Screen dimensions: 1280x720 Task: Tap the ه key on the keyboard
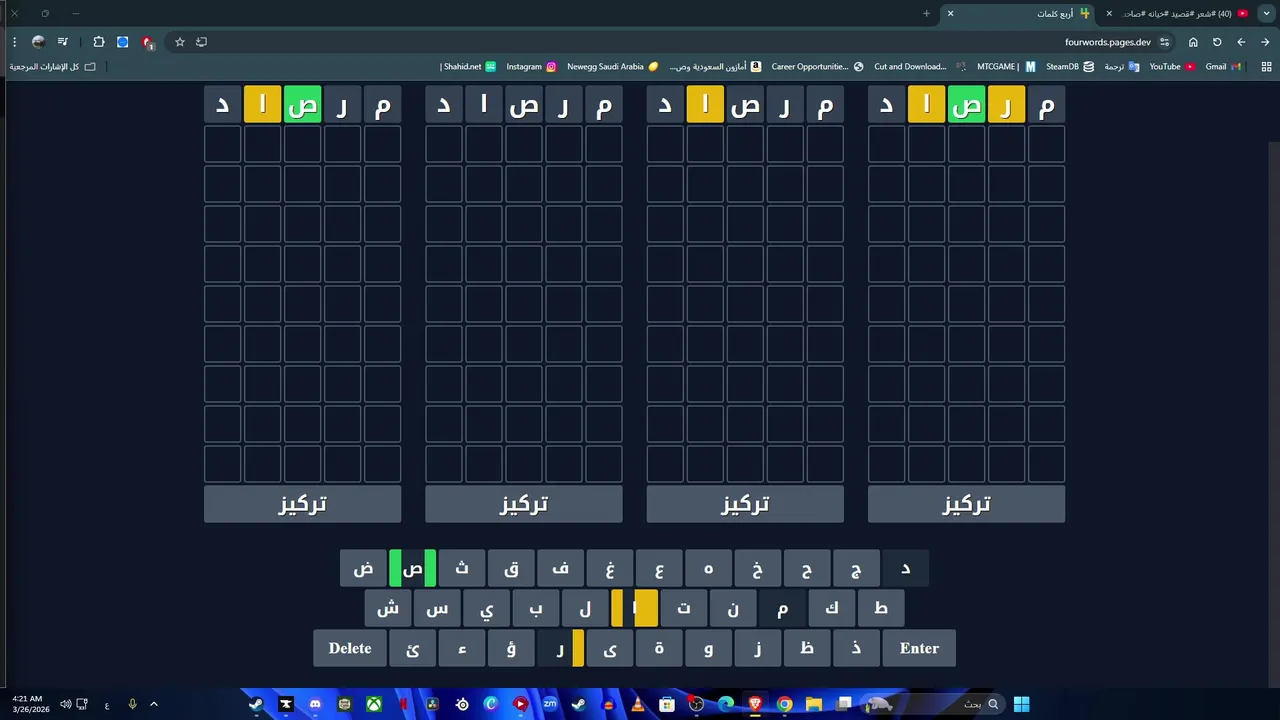708,568
